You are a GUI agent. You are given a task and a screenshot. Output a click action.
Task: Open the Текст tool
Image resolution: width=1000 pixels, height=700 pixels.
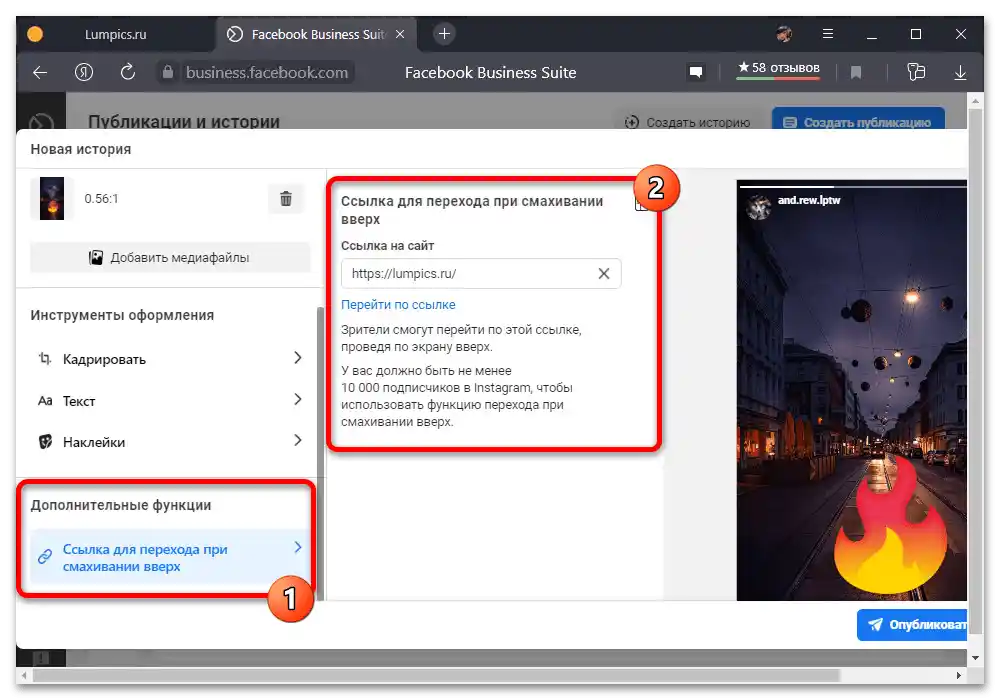click(x=170, y=400)
